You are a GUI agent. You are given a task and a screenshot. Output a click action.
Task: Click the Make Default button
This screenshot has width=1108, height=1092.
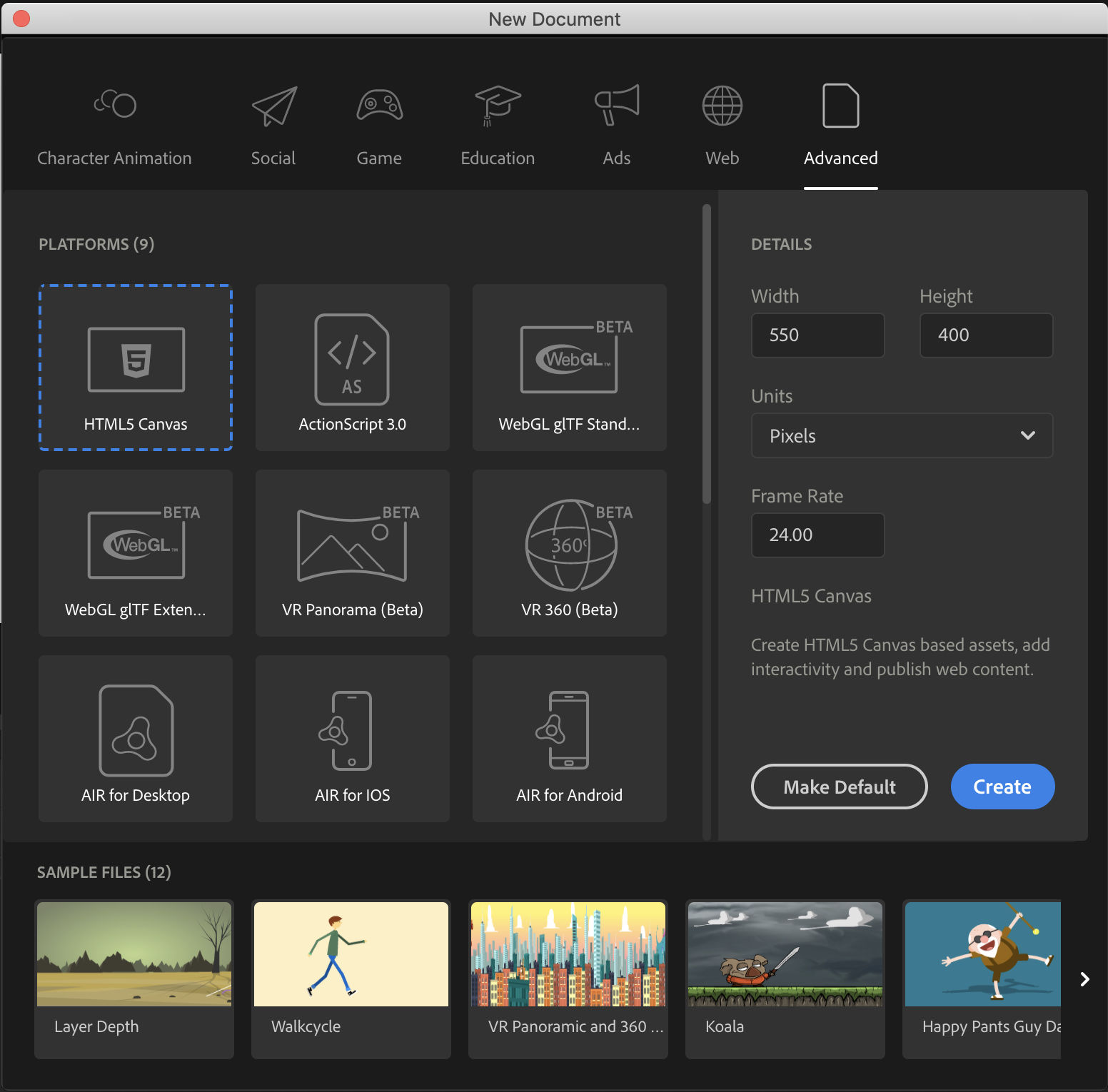coord(840,787)
